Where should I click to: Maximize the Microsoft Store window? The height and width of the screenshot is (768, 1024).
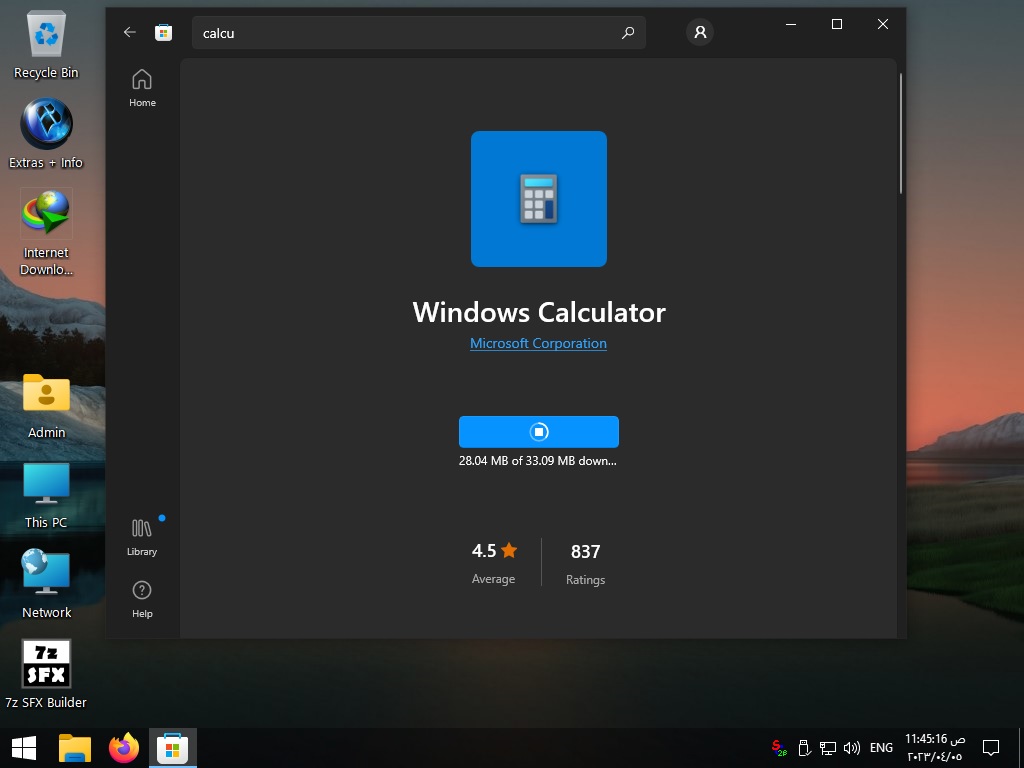click(837, 24)
